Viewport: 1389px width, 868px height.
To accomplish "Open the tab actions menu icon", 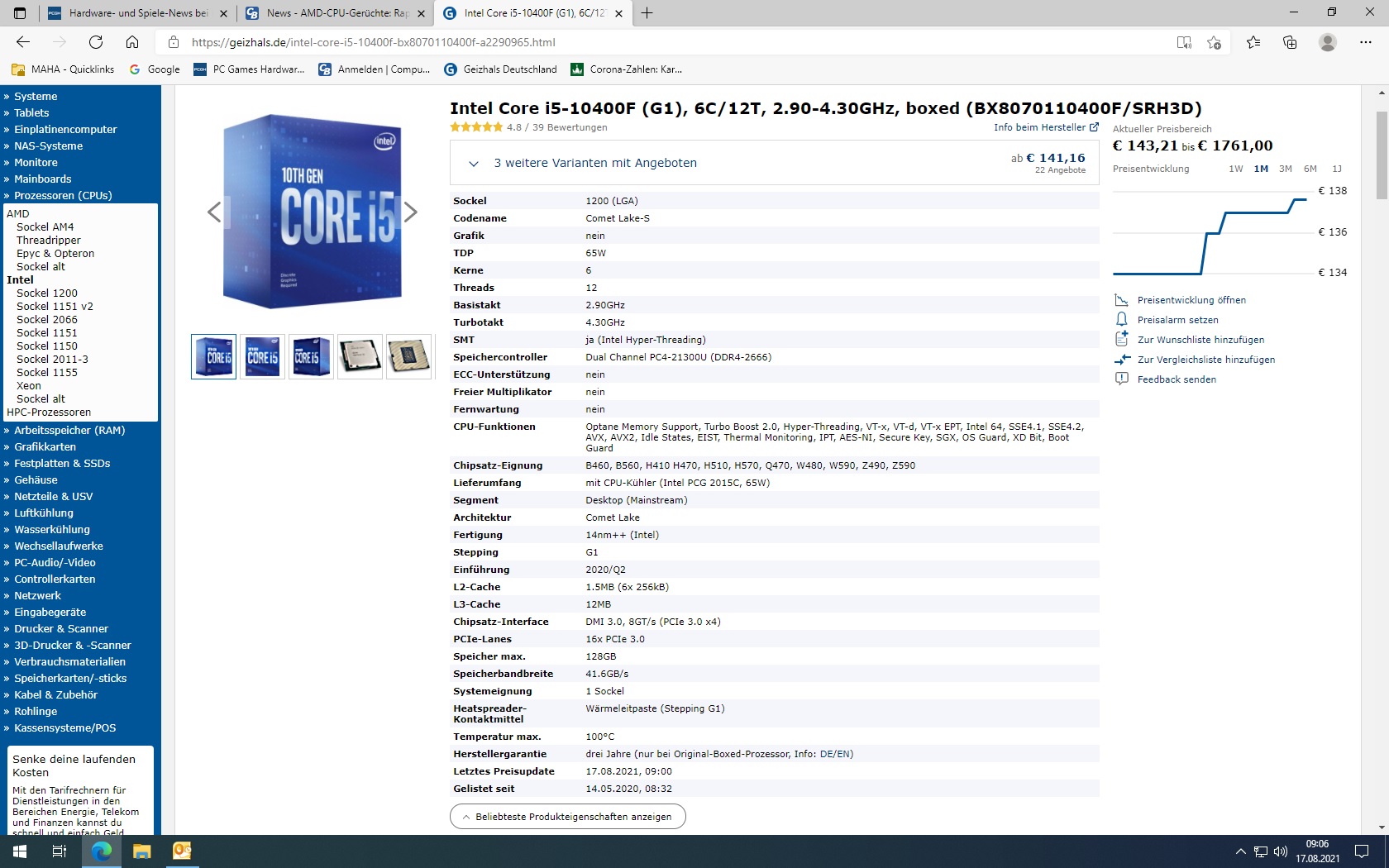I will pyautogui.click(x=21, y=13).
